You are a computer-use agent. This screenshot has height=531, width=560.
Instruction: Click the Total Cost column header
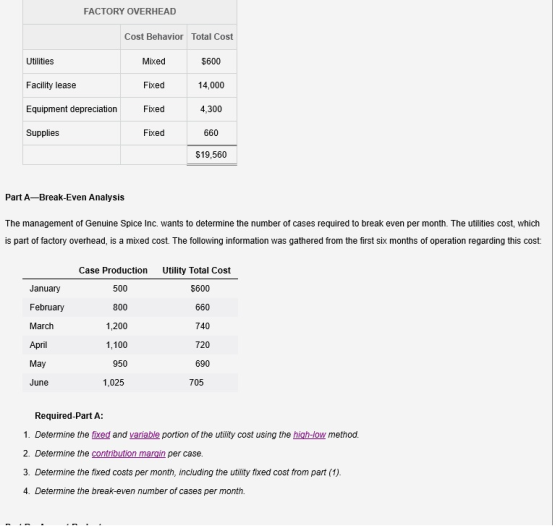click(x=212, y=37)
